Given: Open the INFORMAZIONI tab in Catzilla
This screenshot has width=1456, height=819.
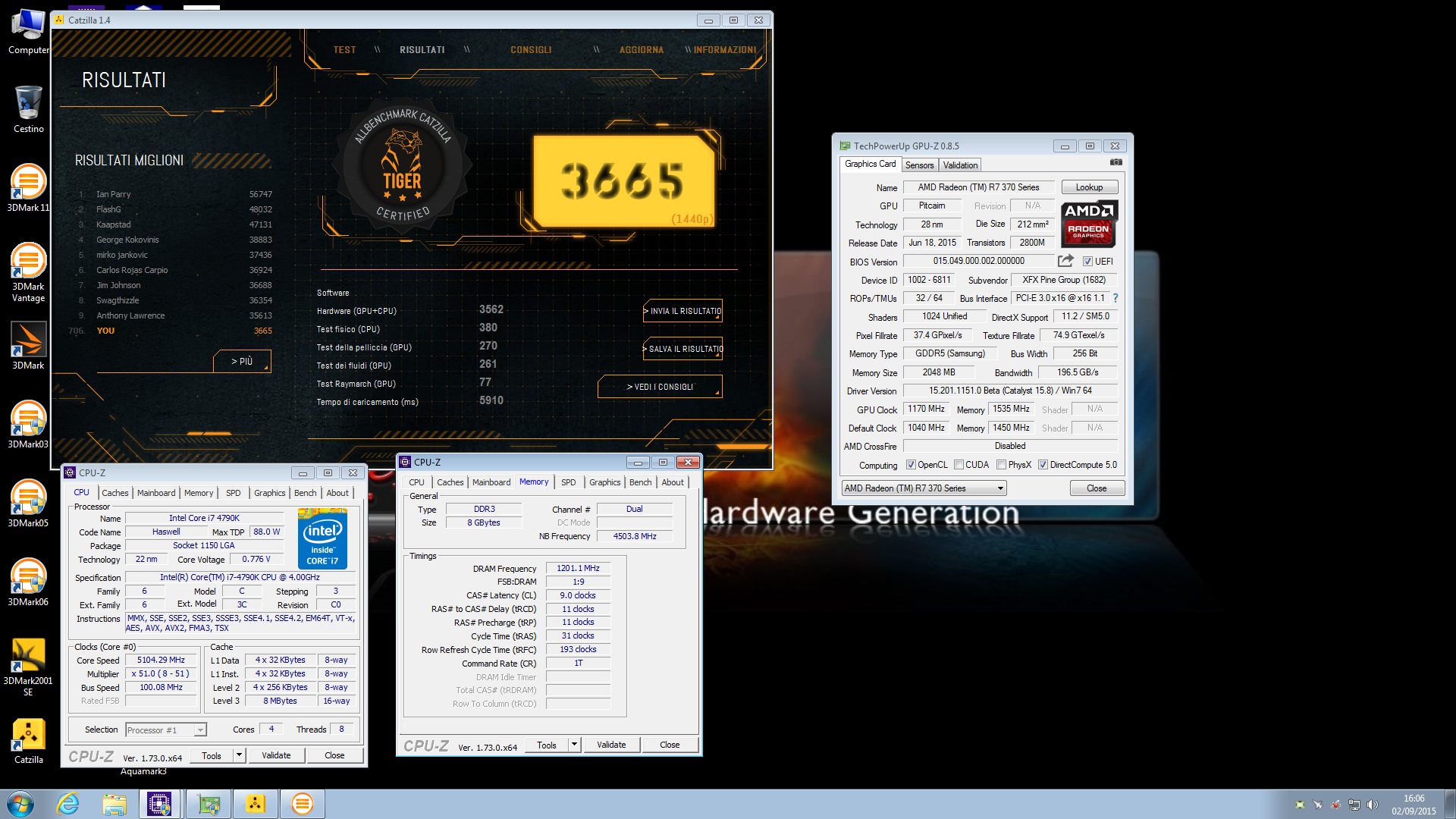Looking at the screenshot, I should pos(725,50).
